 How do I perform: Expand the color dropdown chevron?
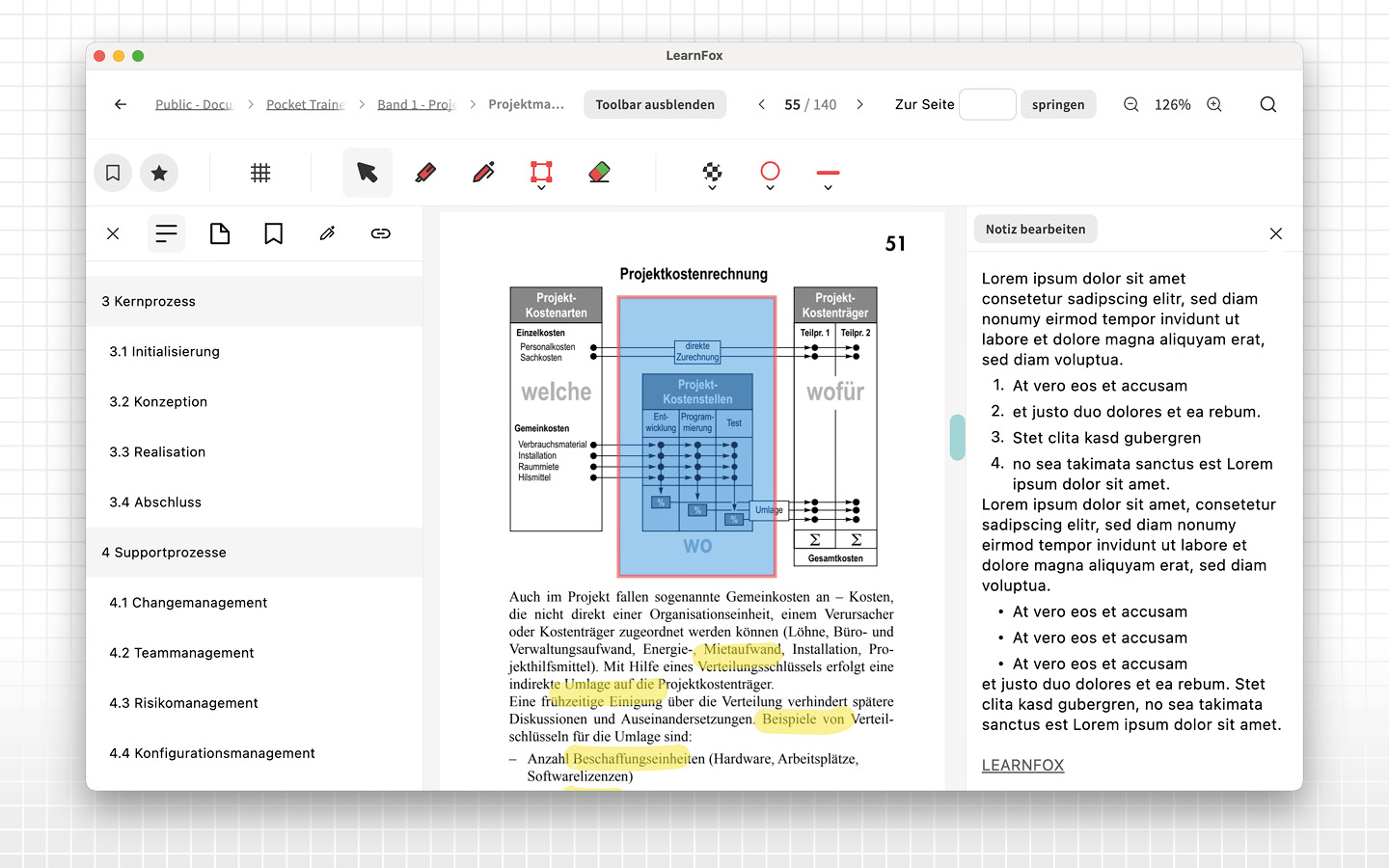click(770, 188)
